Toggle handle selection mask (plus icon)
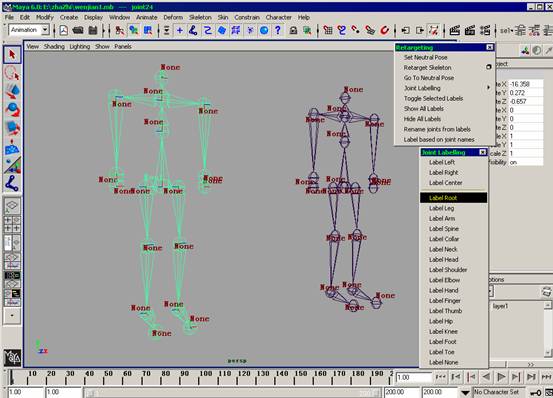The width and height of the screenshot is (553, 398). (180, 30)
